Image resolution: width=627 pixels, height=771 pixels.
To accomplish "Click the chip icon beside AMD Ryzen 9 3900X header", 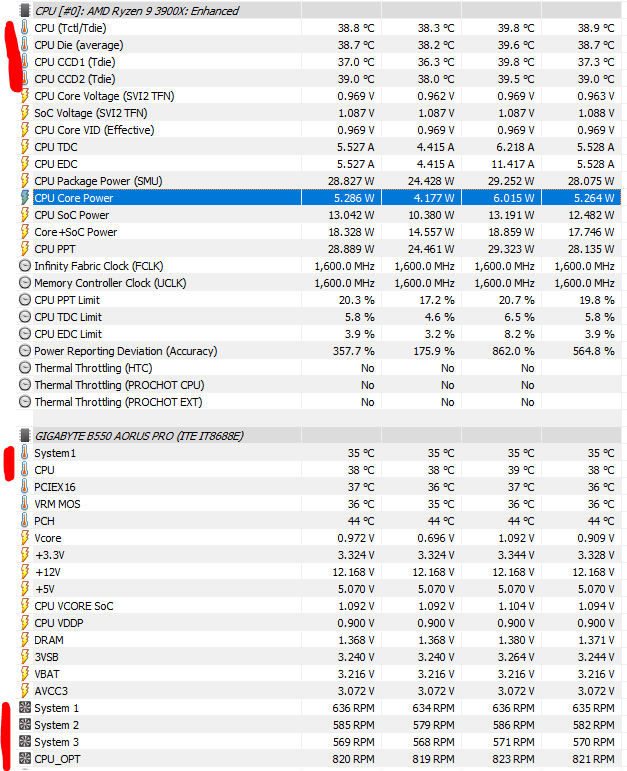I will pyautogui.click(x=25, y=10).
